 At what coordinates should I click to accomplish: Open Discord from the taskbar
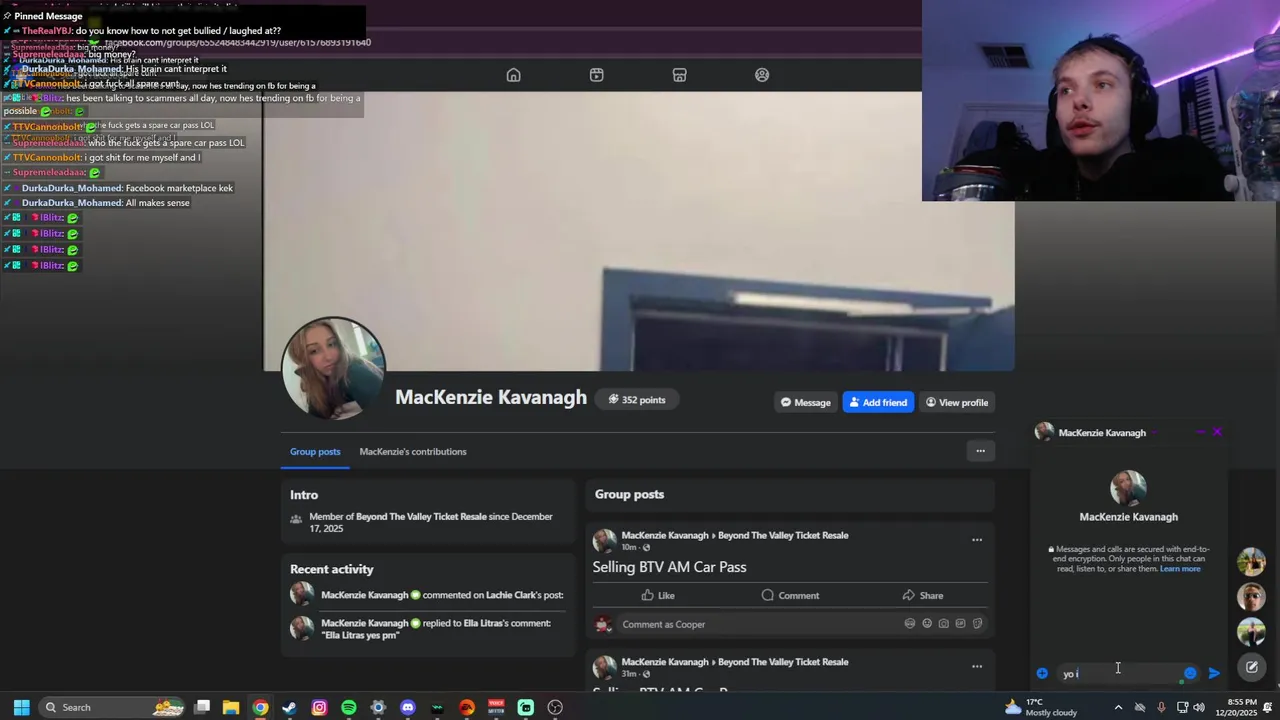[x=408, y=707]
